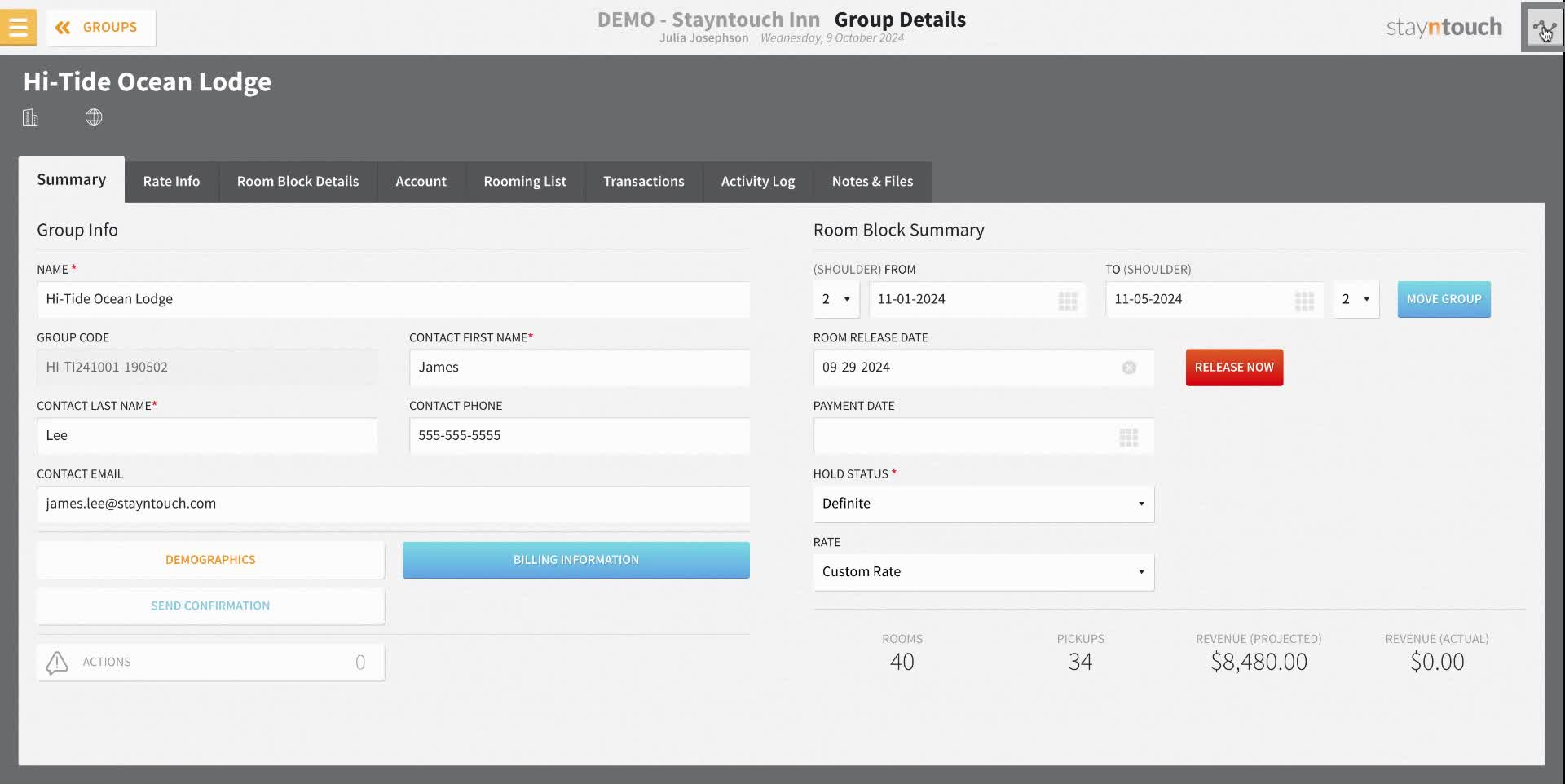Open the Rate dropdown showing Custom Rate

984,572
